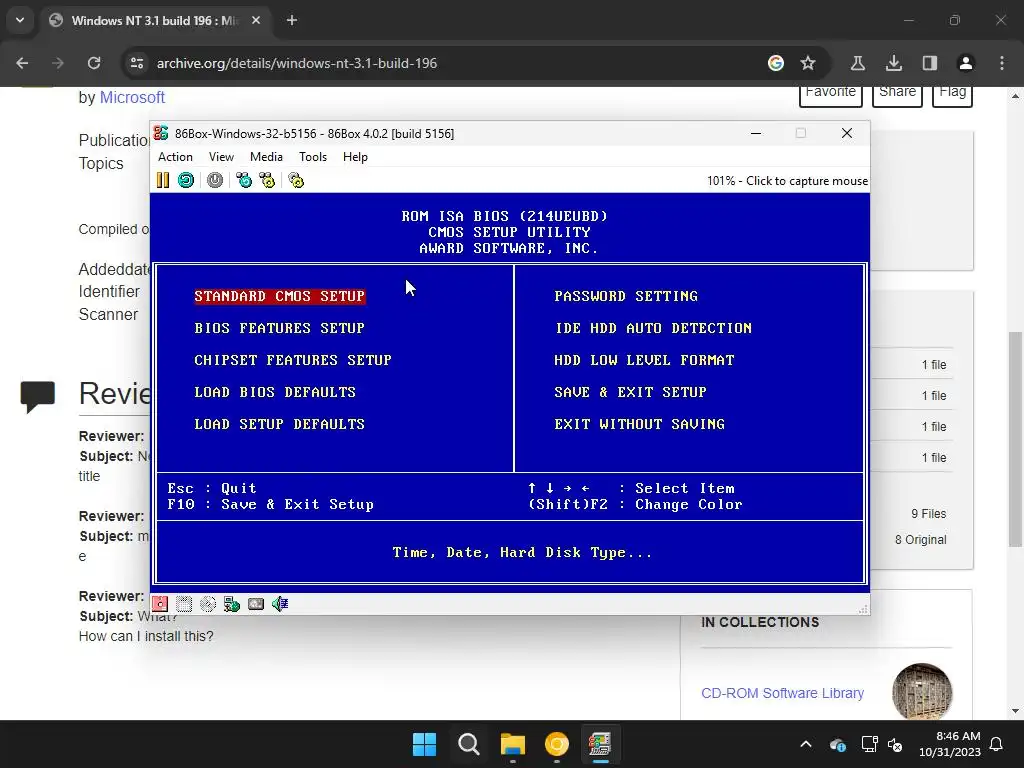The width and height of the screenshot is (1024, 768).
Task: Open Chrome Labs flask icon
Action: pyautogui.click(x=857, y=63)
